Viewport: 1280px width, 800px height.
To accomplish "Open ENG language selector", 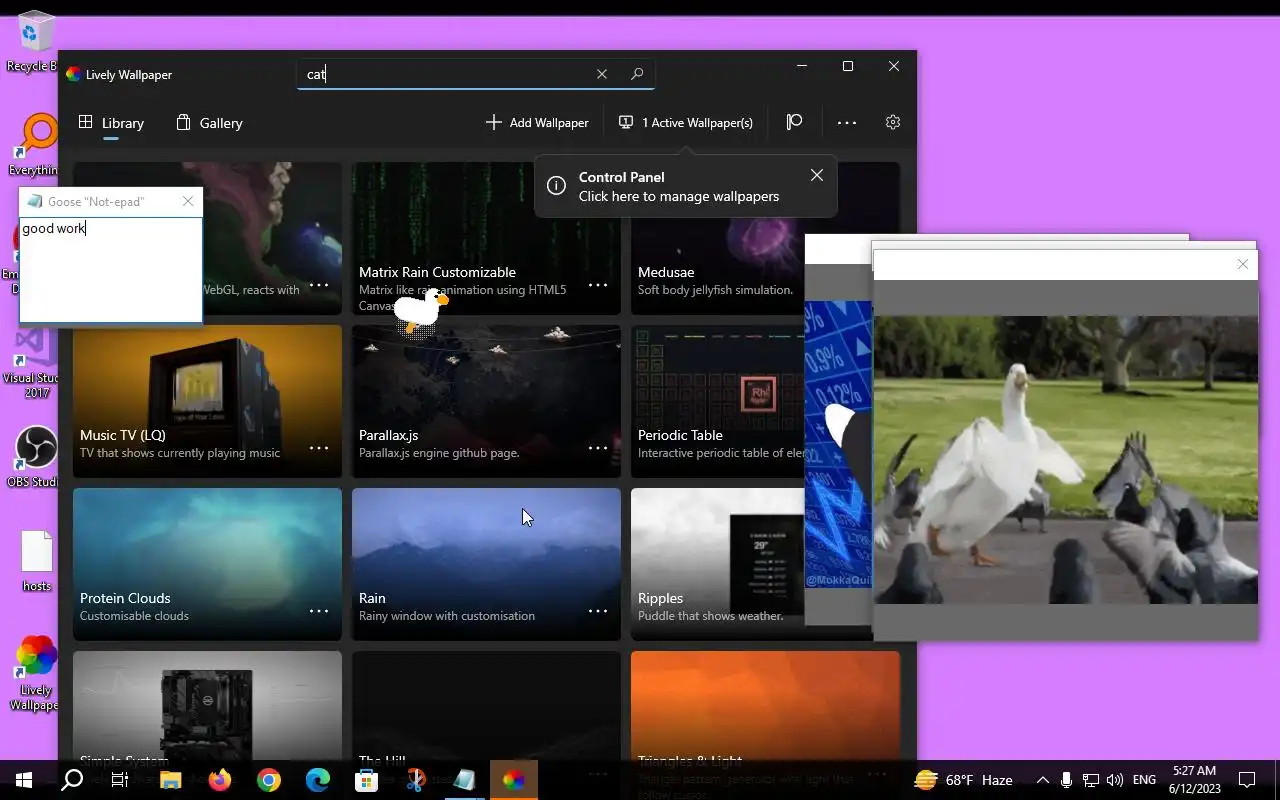I will 1145,780.
